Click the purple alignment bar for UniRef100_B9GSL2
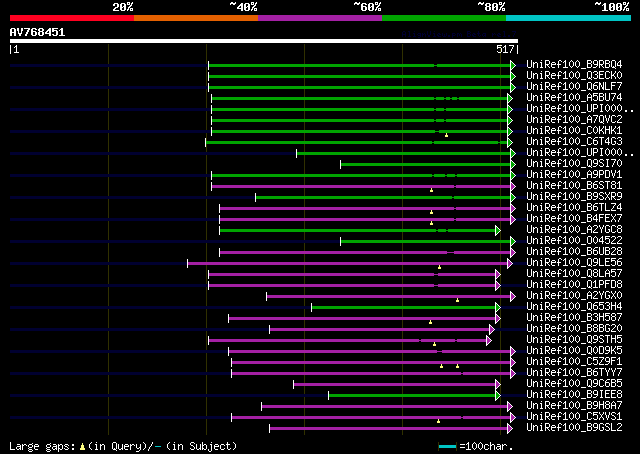Viewport: 640px width, 454px height. (388, 429)
